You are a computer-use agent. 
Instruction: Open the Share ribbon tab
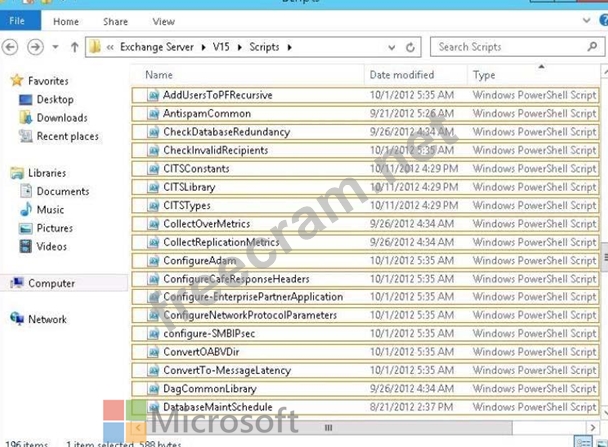click(115, 22)
